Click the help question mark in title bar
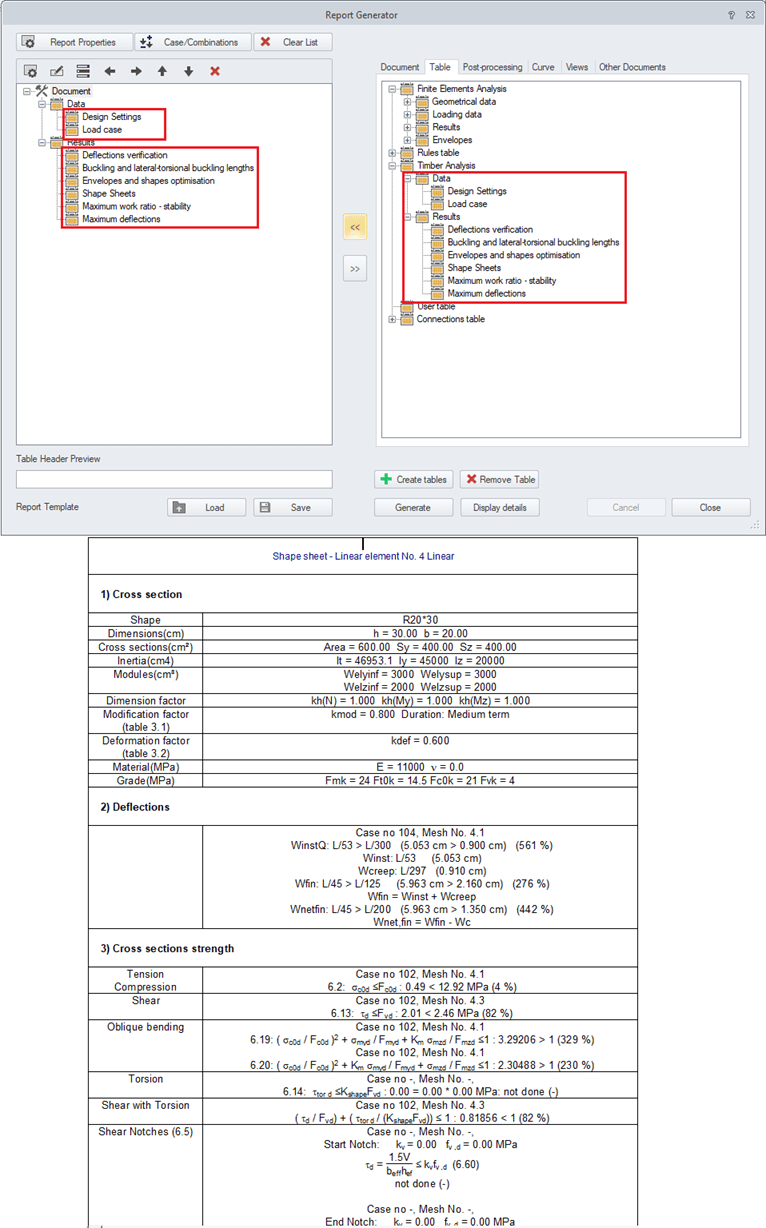 click(x=731, y=15)
